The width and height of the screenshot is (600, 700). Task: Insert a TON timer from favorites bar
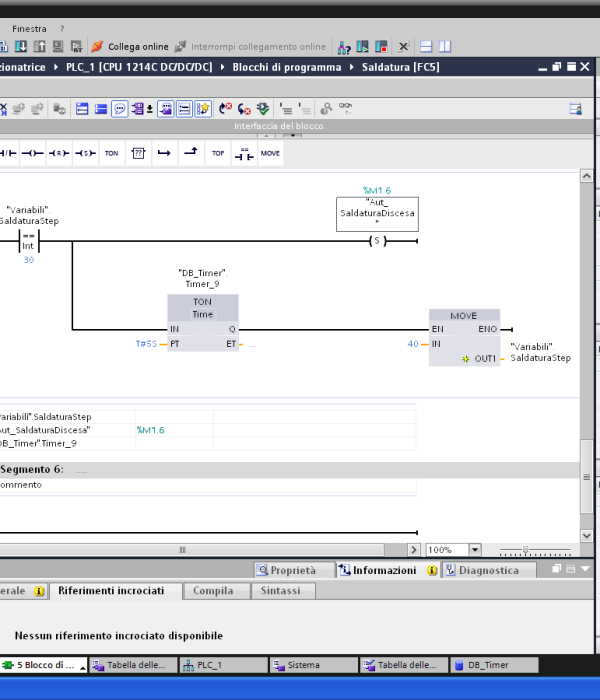point(111,153)
